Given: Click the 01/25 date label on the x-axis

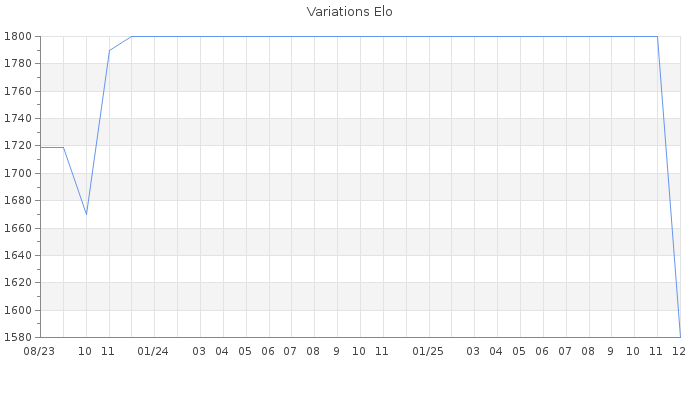Looking at the screenshot, I should (428, 352).
